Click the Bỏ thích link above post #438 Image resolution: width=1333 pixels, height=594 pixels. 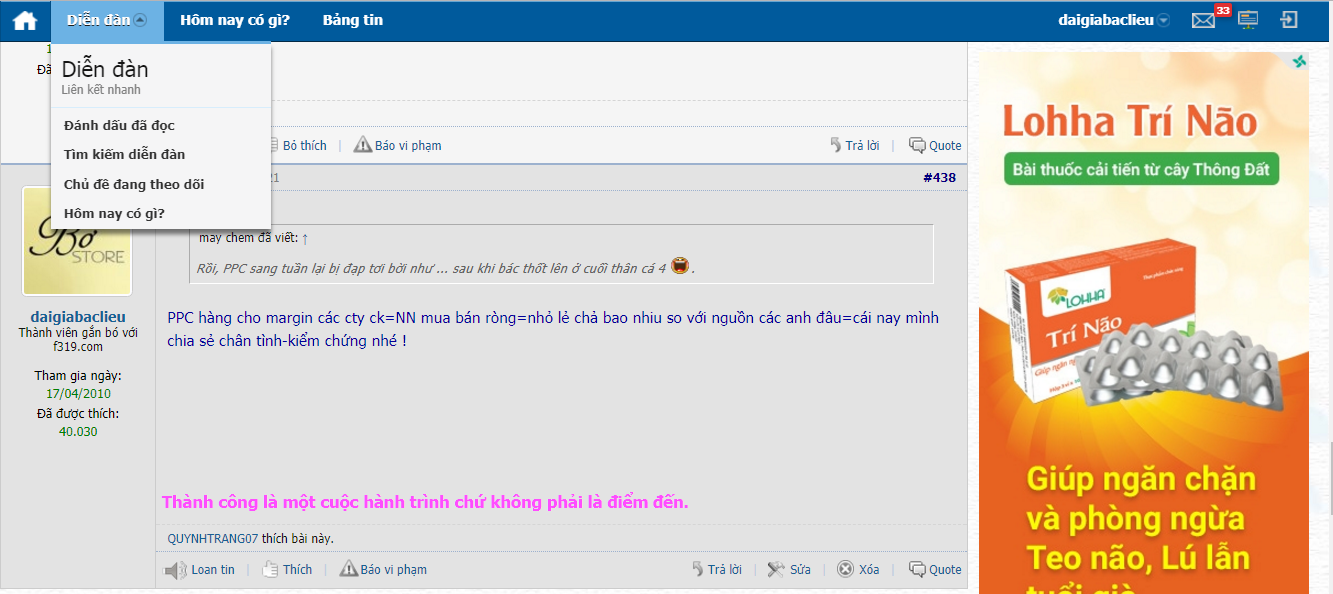pos(304,145)
